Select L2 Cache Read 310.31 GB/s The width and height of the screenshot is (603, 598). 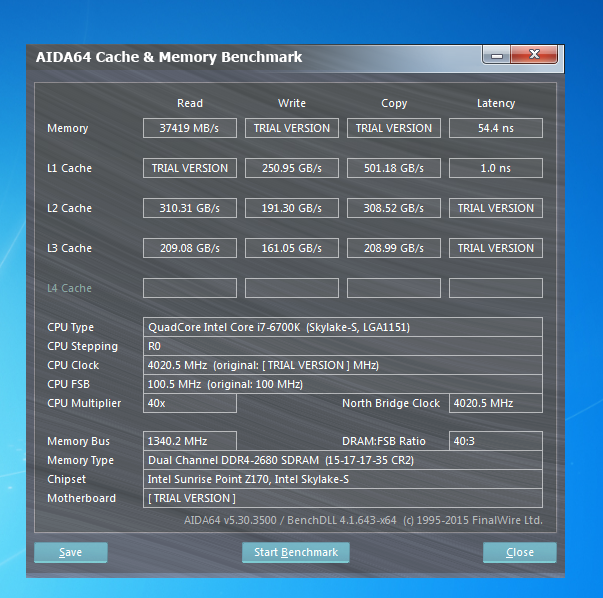click(190, 208)
